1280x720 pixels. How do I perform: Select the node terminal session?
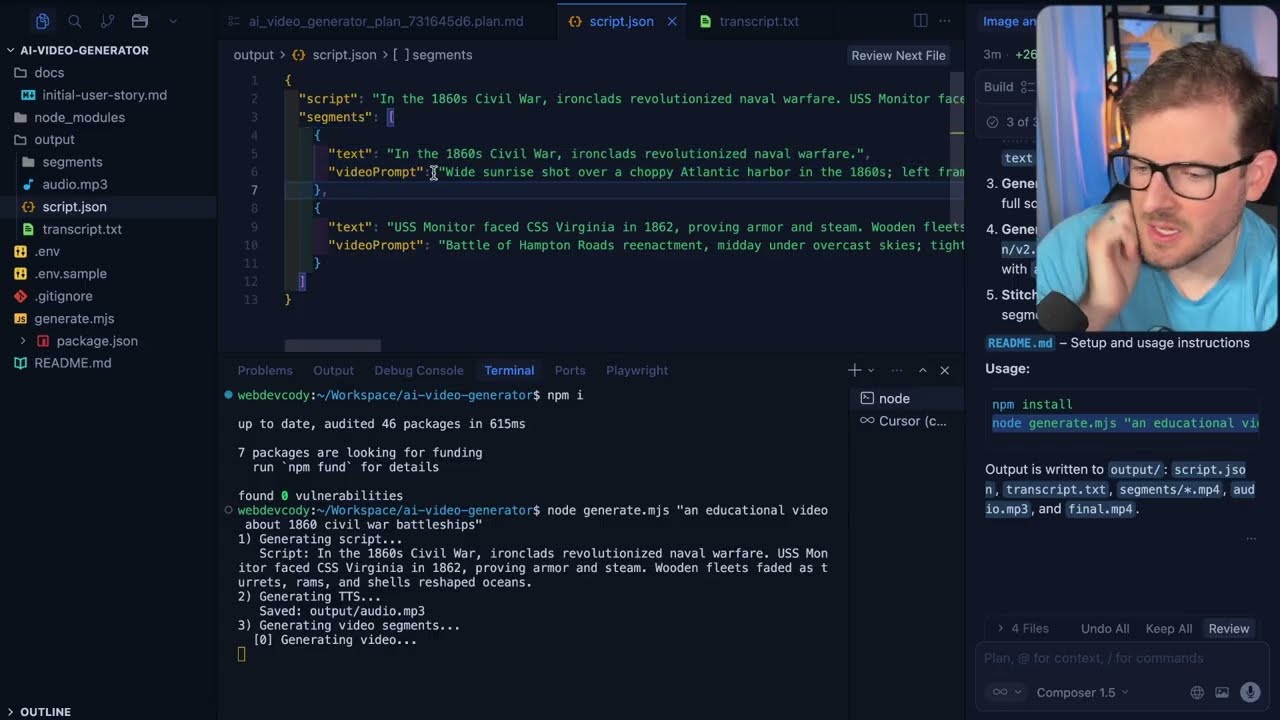pos(904,398)
